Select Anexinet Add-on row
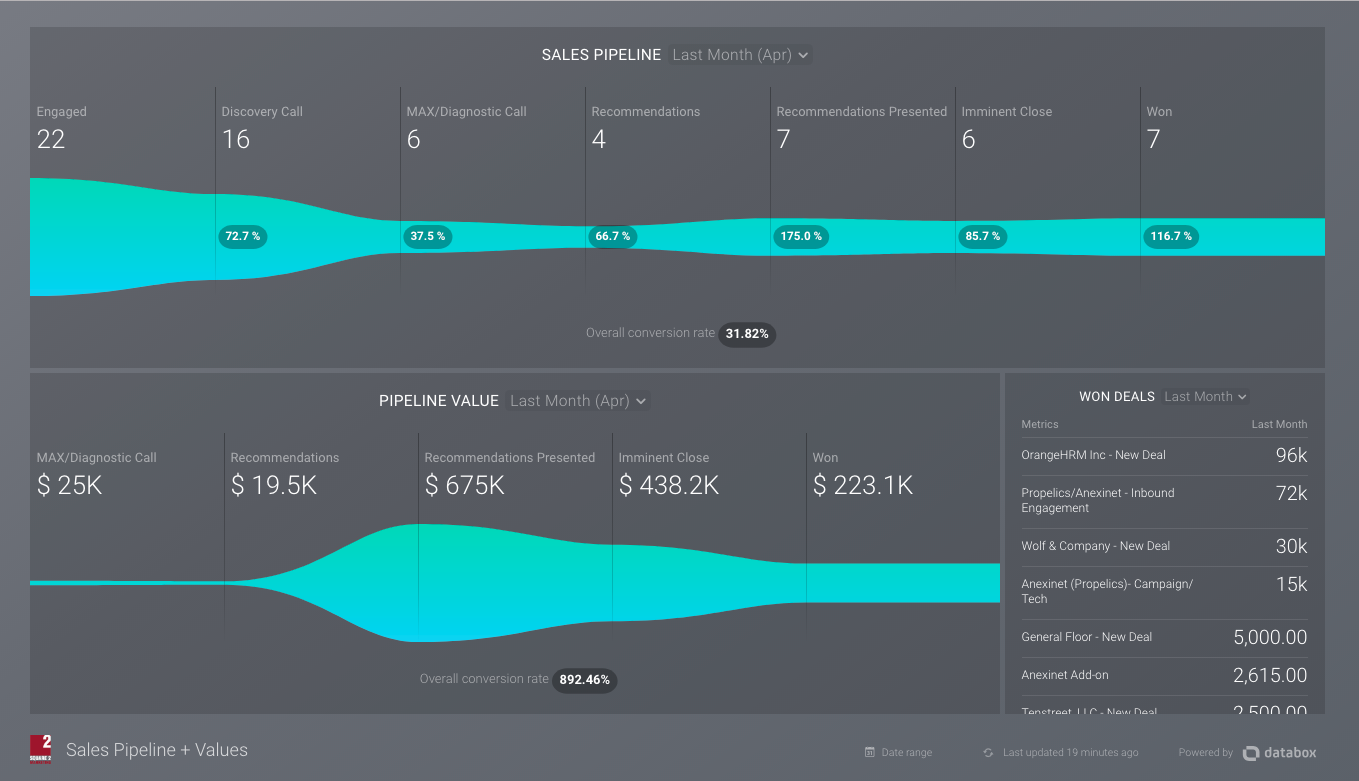The image size is (1359, 781). click(x=1164, y=675)
